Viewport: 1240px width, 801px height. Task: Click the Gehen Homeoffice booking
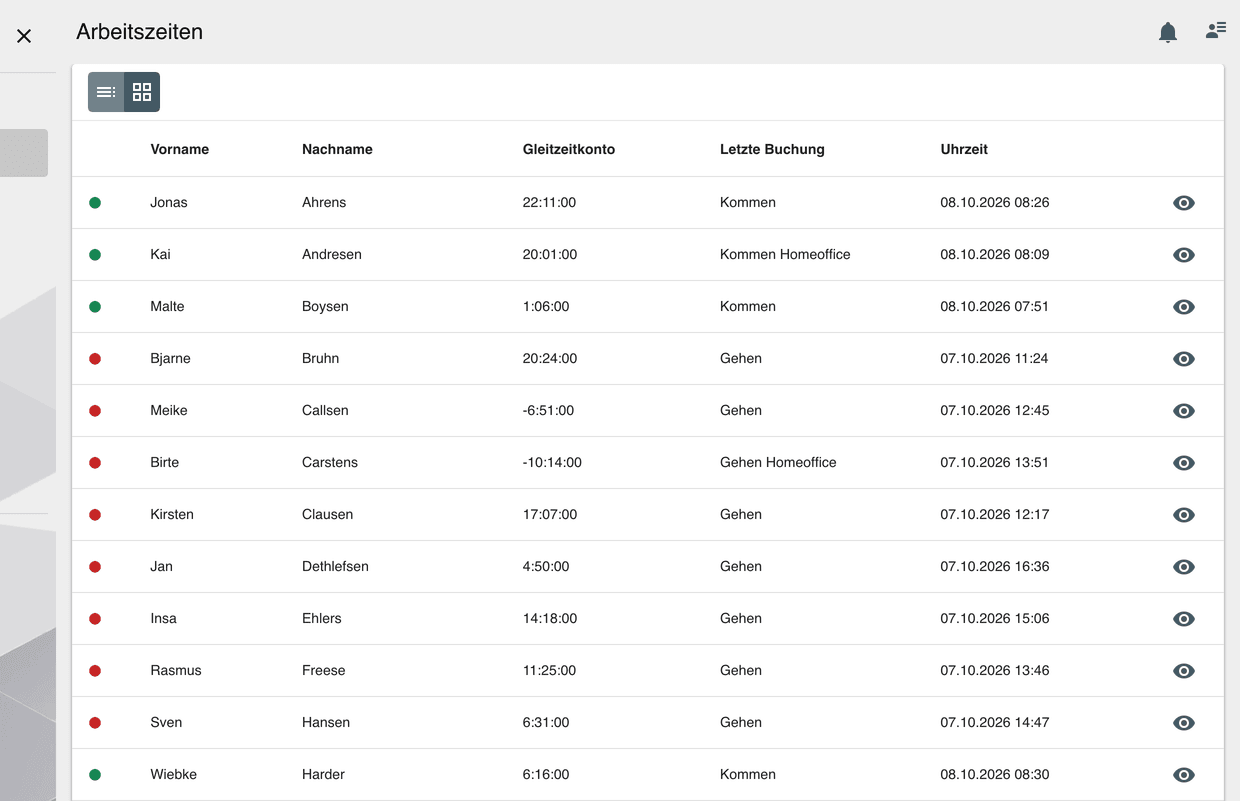[778, 462]
